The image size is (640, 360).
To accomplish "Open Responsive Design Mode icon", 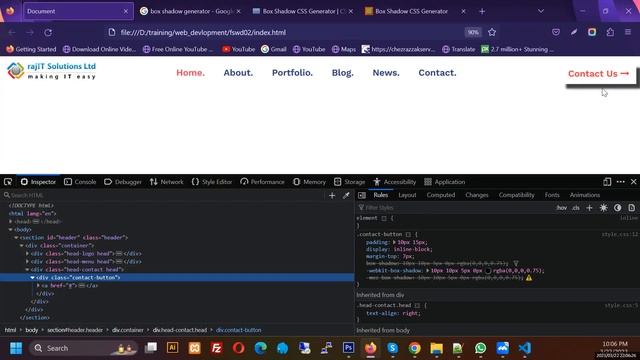I will [x=607, y=182].
